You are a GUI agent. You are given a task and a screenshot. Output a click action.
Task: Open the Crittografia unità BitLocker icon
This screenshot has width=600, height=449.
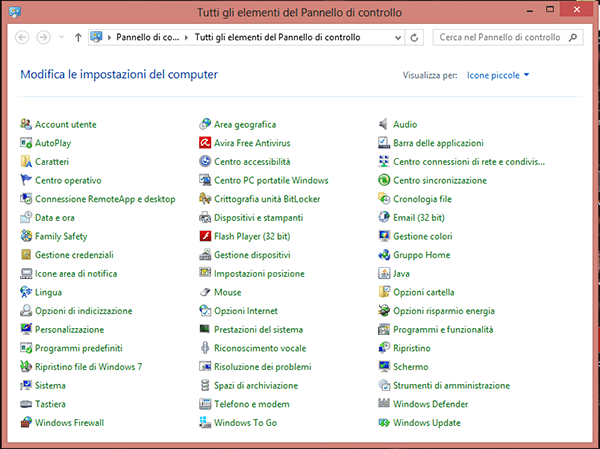tap(205, 199)
